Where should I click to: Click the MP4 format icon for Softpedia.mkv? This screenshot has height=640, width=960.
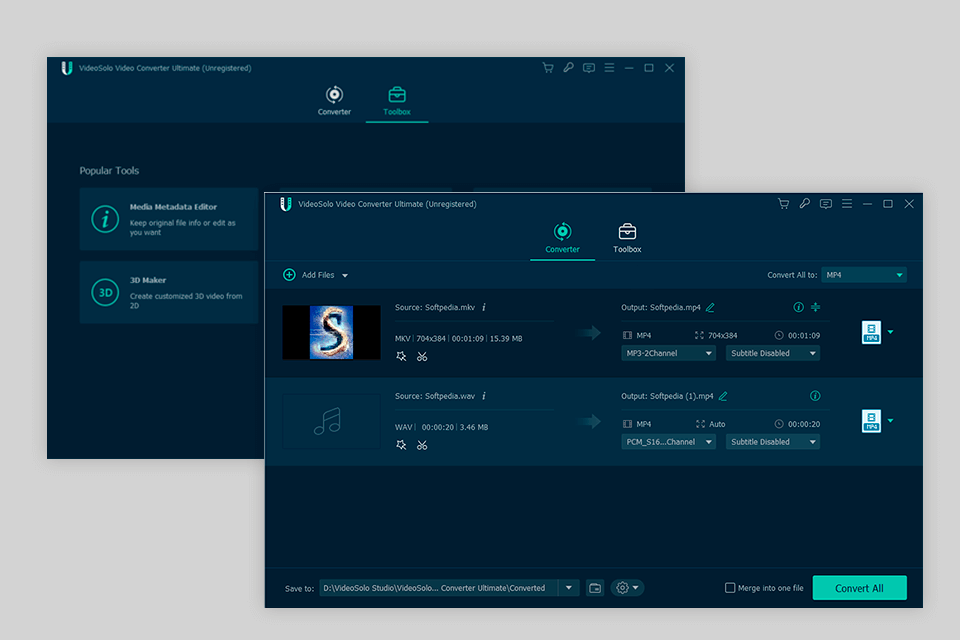[871, 333]
